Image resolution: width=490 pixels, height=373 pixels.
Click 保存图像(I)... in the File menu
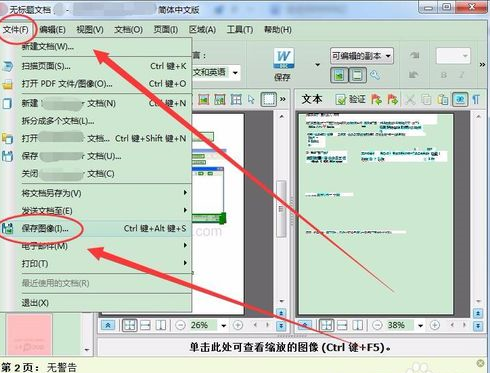tap(97, 229)
